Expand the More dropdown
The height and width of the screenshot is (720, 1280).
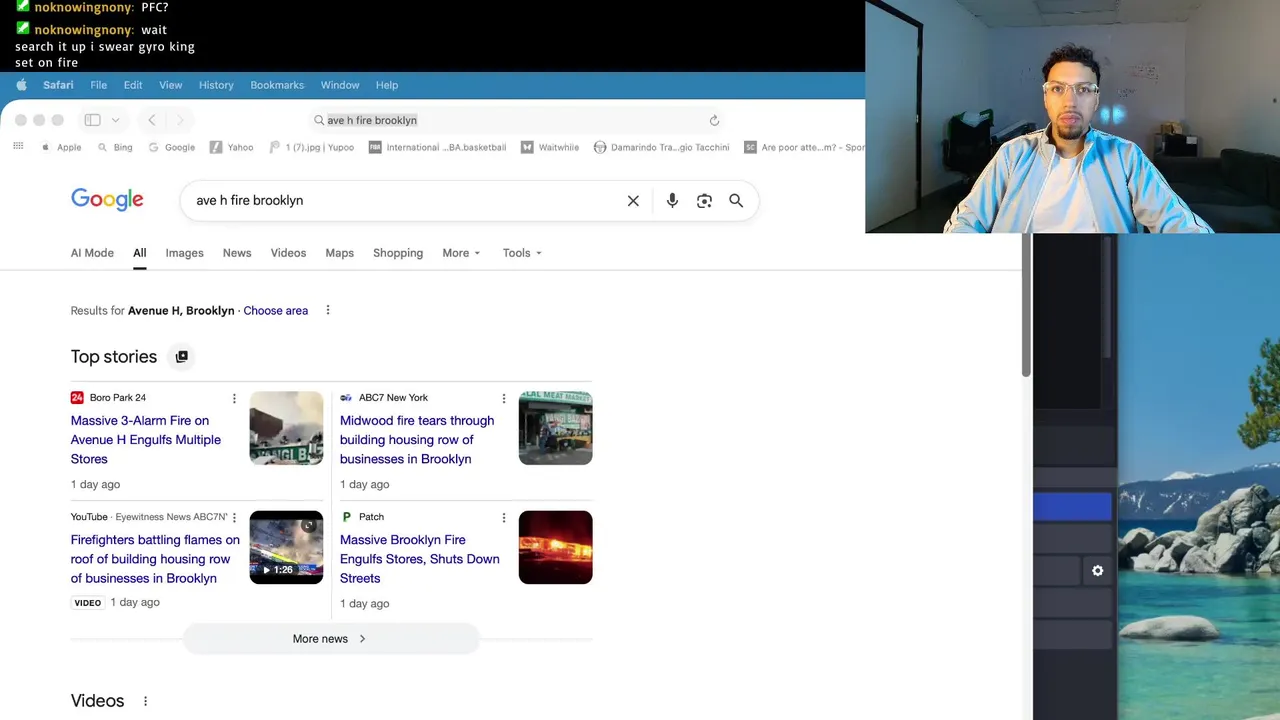click(461, 253)
